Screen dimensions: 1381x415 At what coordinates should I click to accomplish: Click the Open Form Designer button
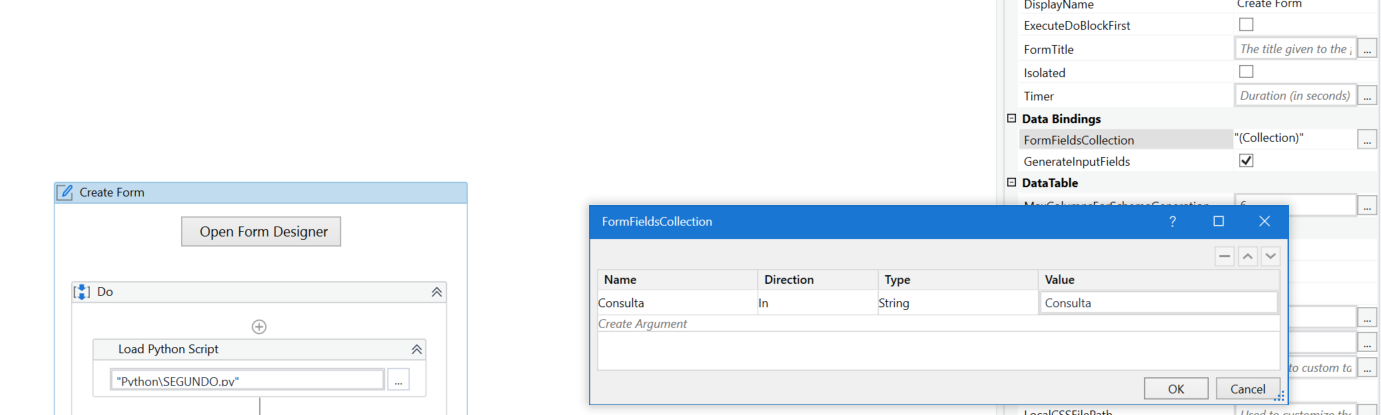(264, 232)
